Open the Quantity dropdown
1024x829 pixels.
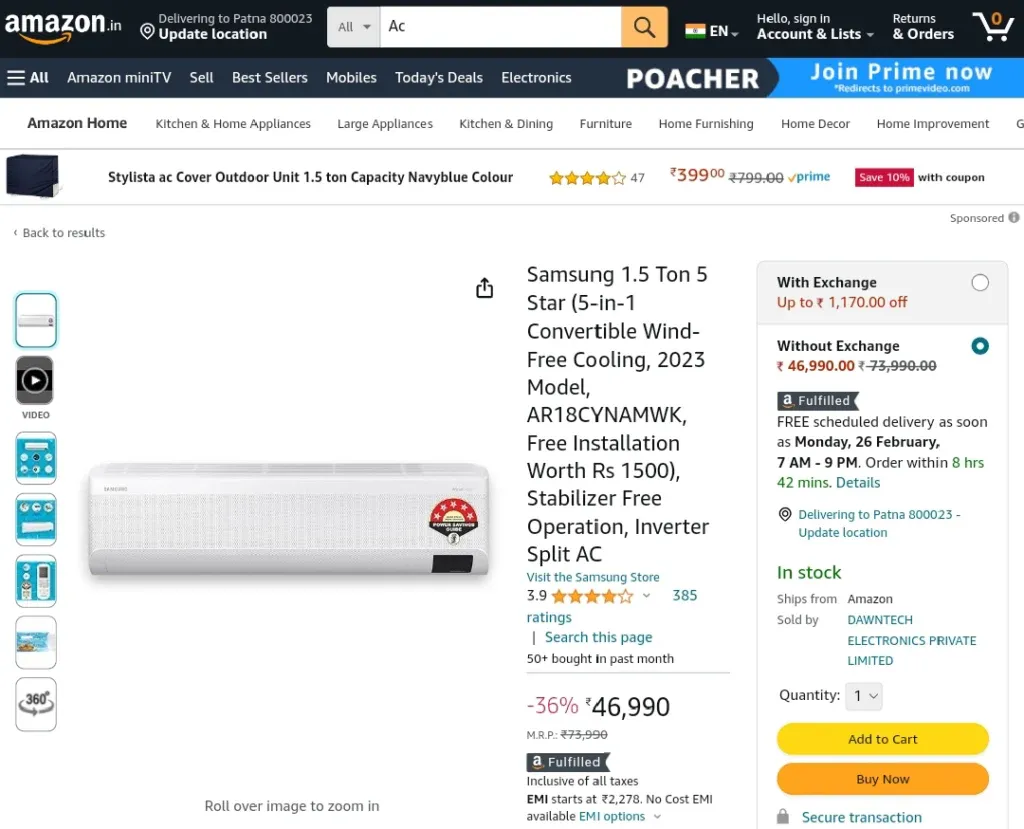863,696
